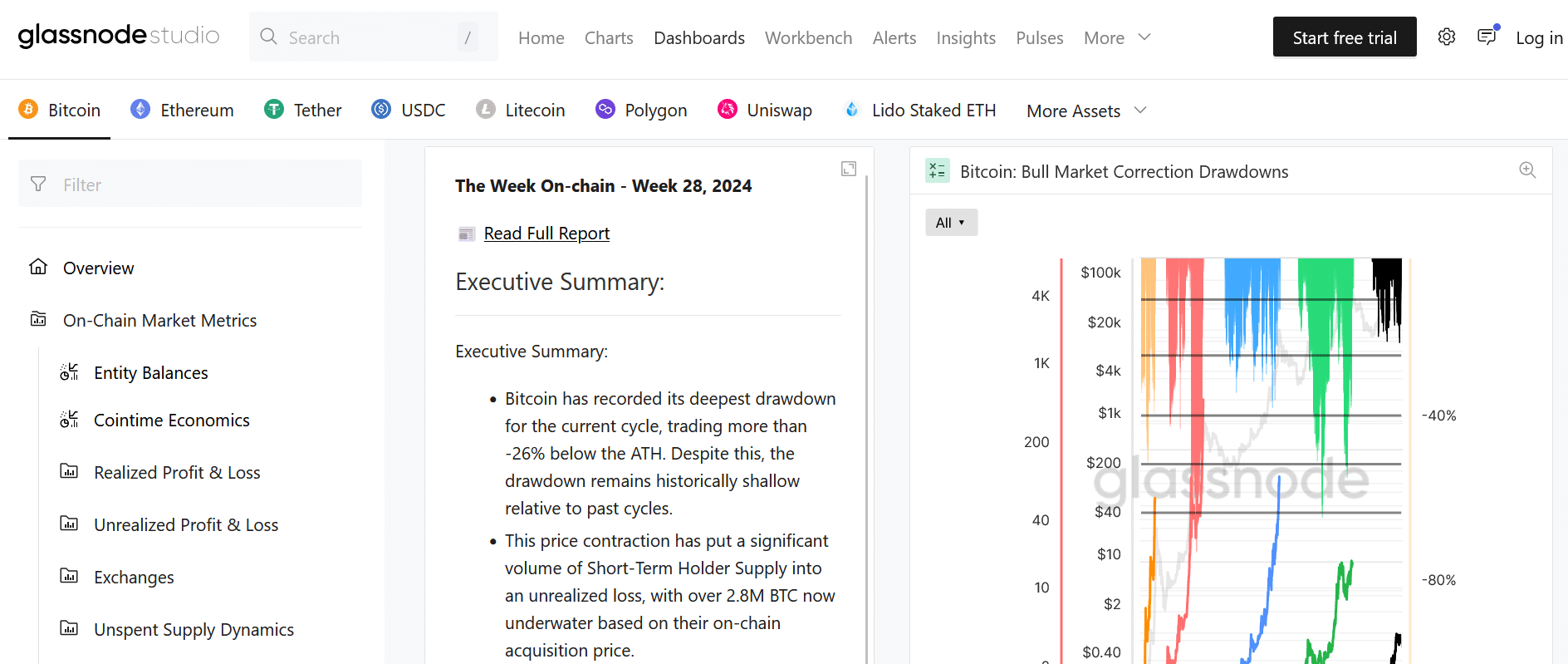Click the search magnifier icon
The image size is (1568, 664).
pos(268,37)
